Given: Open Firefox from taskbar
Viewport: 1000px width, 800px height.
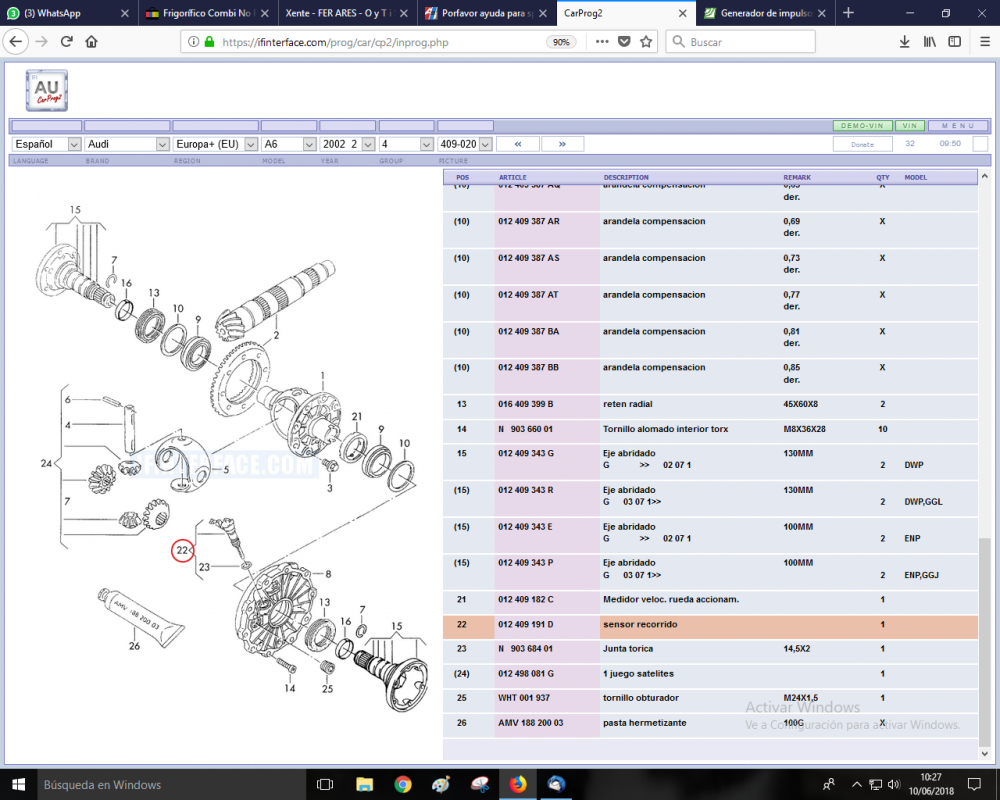Looking at the screenshot, I should pos(517,785).
